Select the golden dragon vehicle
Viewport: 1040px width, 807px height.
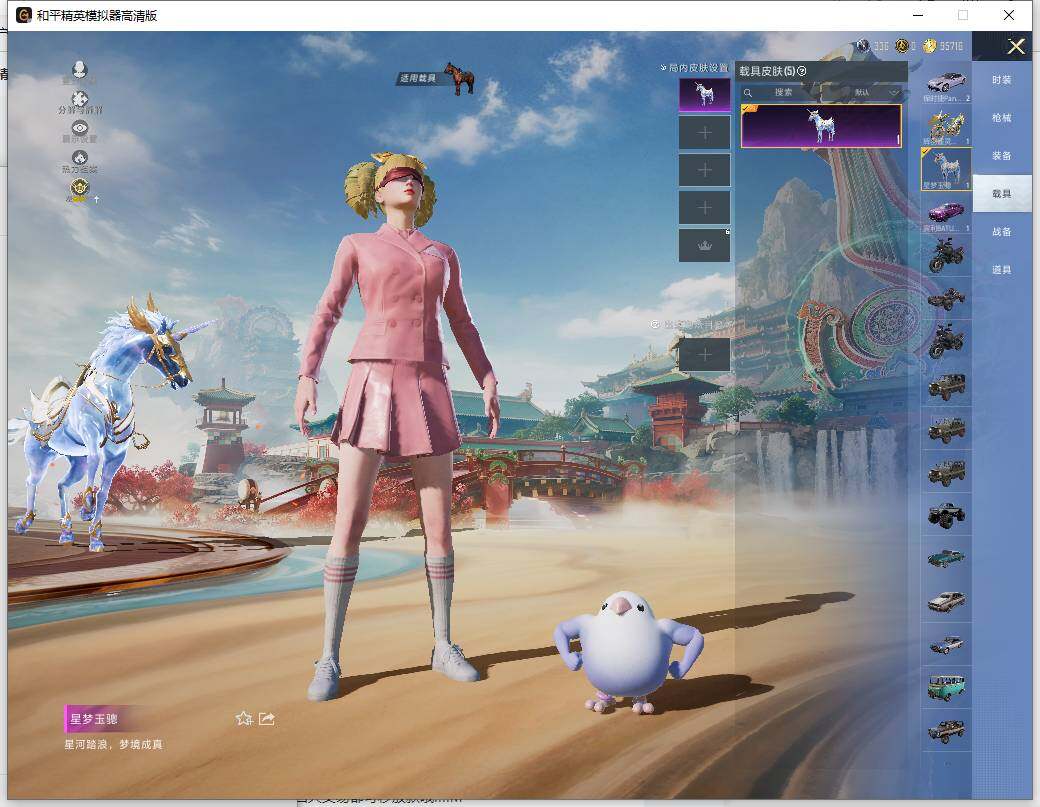(946, 126)
